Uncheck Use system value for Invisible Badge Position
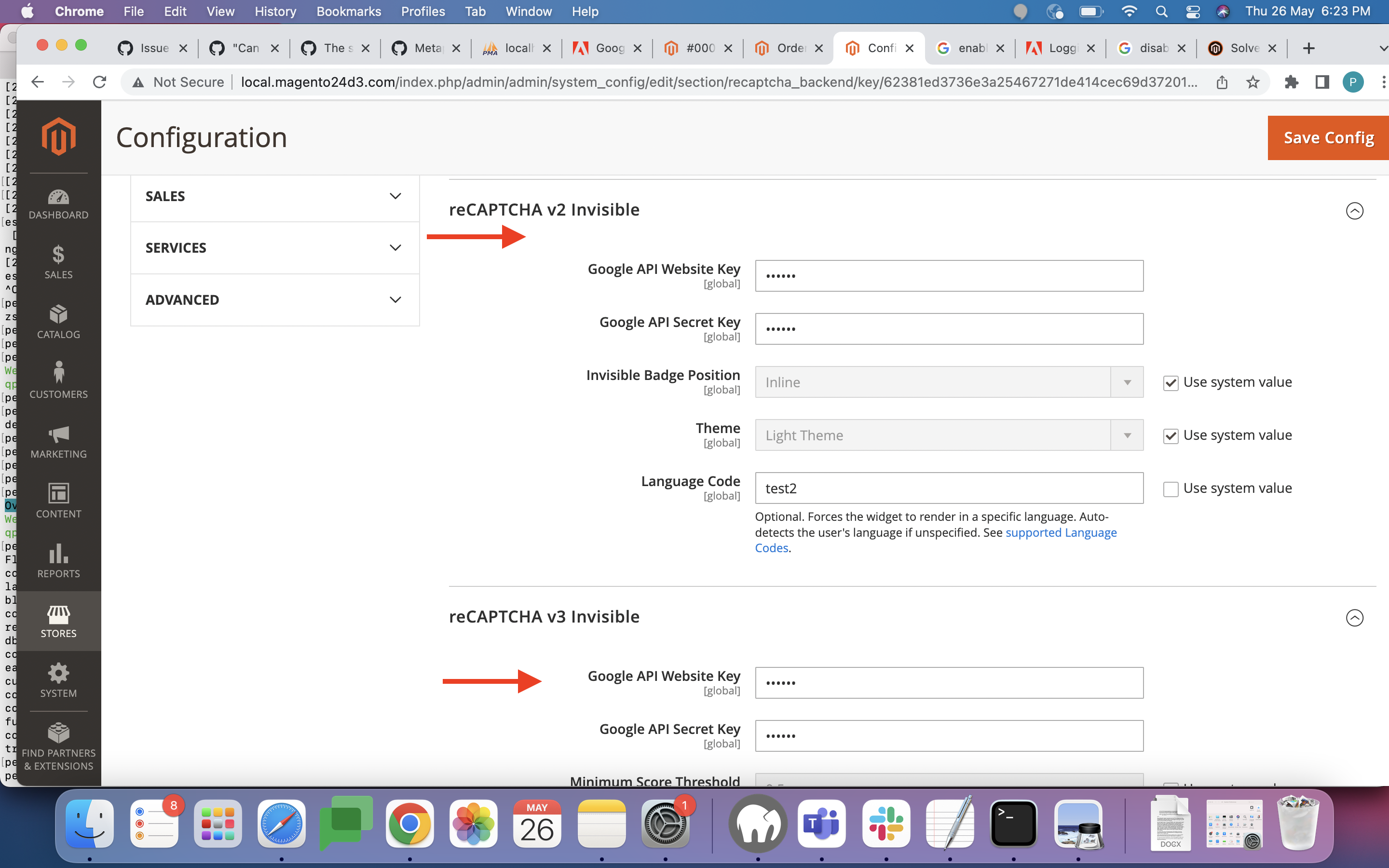The width and height of the screenshot is (1389, 868). click(1171, 383)
